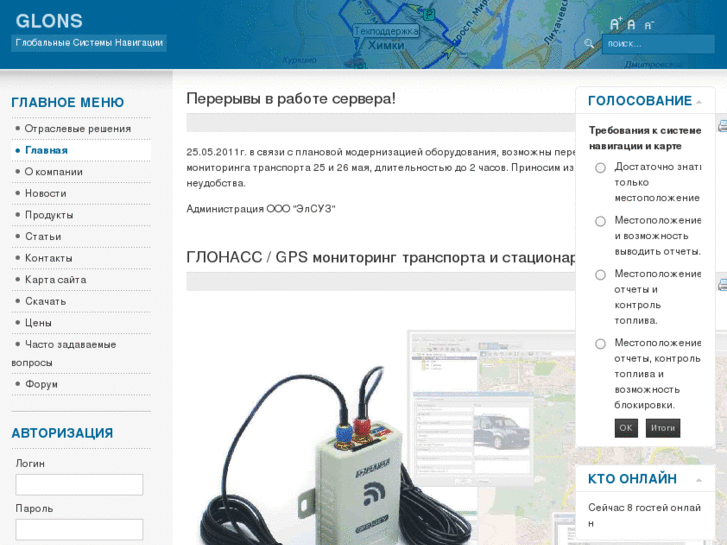The height and width of the screenshot is (545, 727).
Task: Click the print icon beside the server interruption article
Action: tap(722, 125)
